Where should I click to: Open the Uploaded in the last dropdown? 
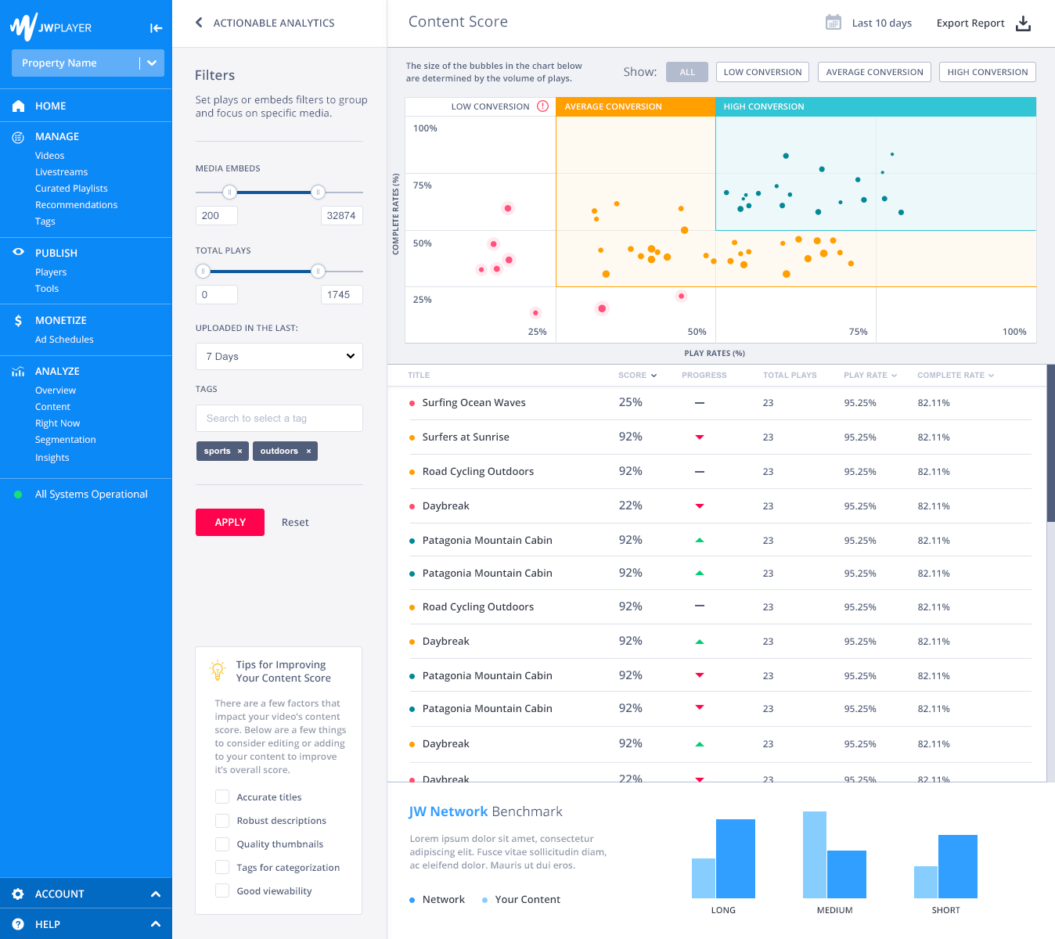click(x=279, y=356)
